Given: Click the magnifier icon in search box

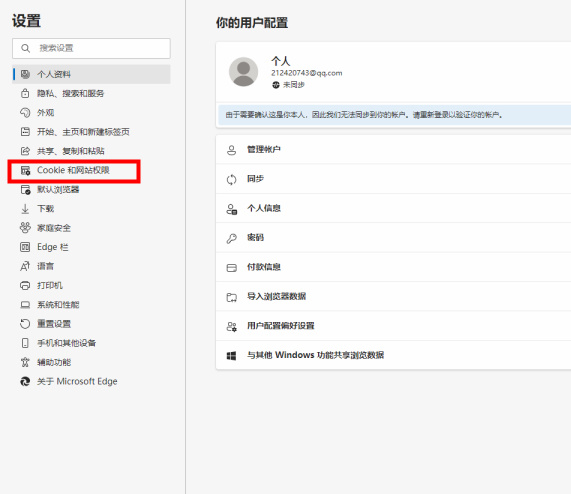Looking at the screenshot, I should coord(25,48).
